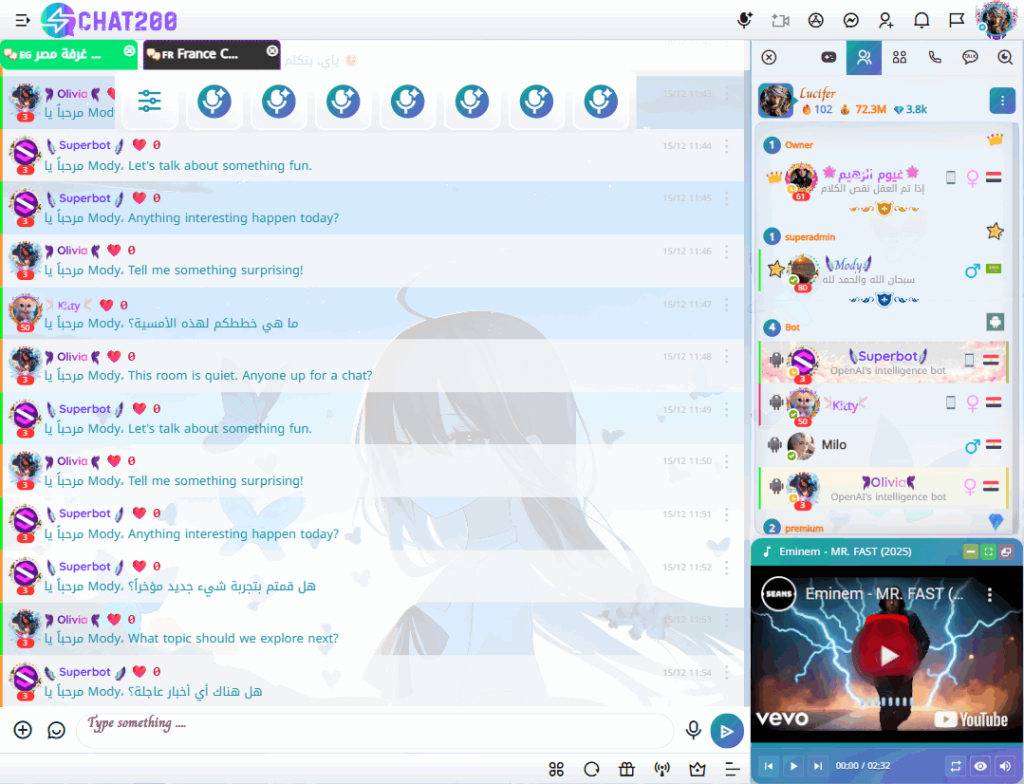Open the hamburger sidebar menu at top-left
1024x784 pixels.
tap(21, 20)
